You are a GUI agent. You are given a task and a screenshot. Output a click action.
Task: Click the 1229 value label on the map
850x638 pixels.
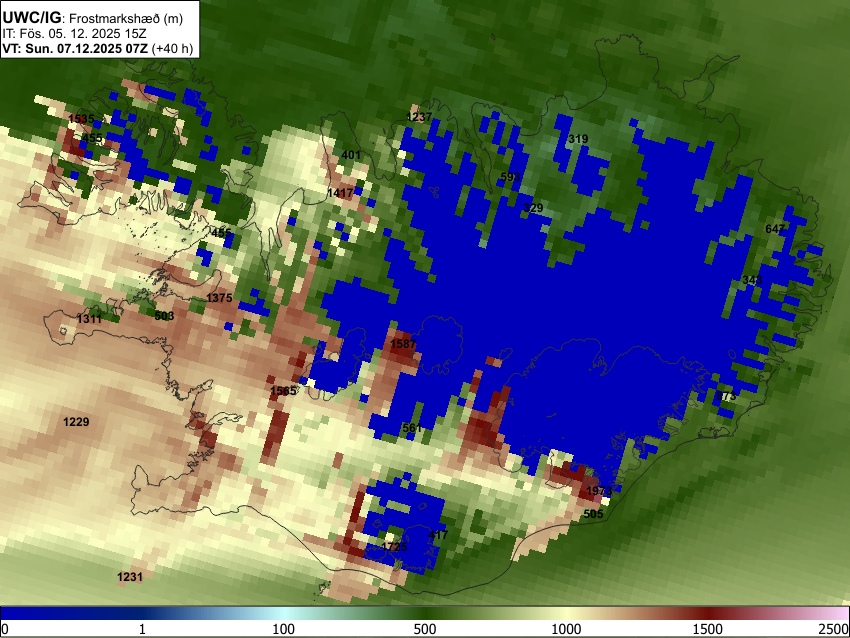[76, 422]
